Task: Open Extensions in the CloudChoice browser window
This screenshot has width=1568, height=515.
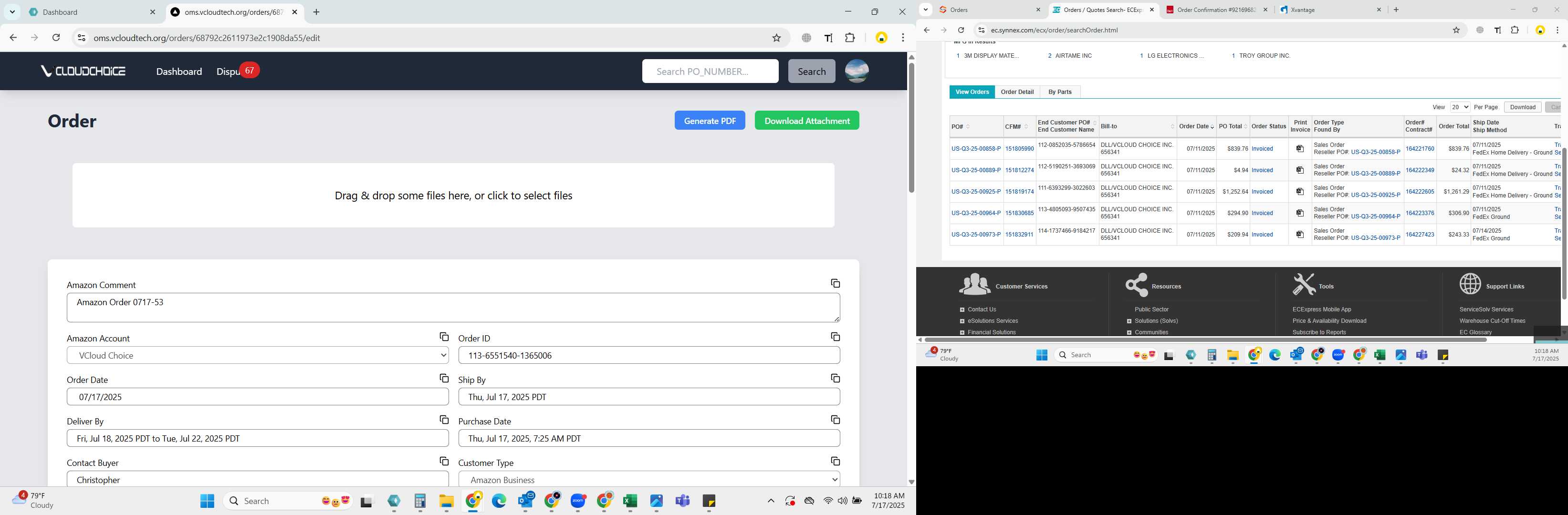Action: (x=850, y=38)
